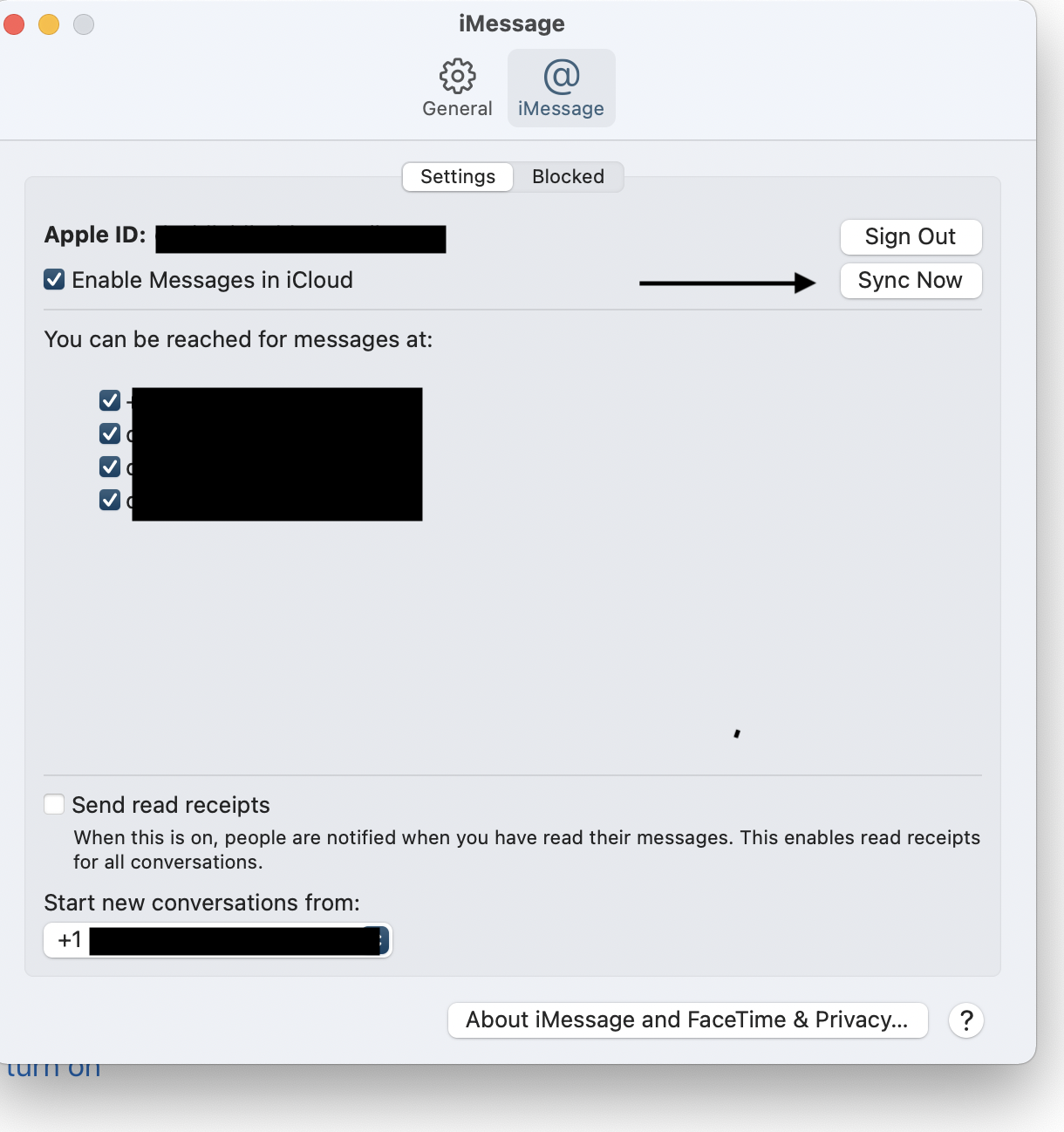Enable Send read receipts checkbox
Viewport: 1064px width, 1132px height.
tap(54, 804)
